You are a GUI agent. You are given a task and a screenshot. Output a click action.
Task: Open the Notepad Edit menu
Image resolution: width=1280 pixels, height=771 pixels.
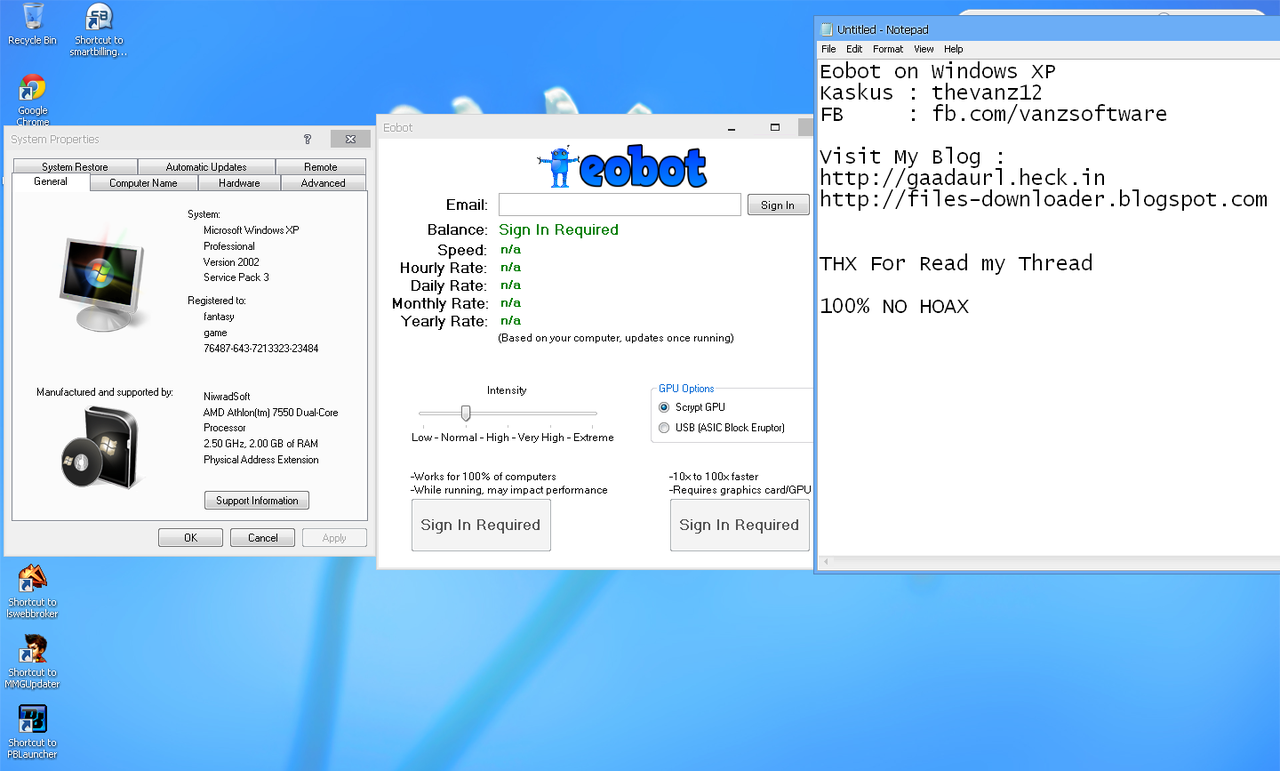coord(854,49)
